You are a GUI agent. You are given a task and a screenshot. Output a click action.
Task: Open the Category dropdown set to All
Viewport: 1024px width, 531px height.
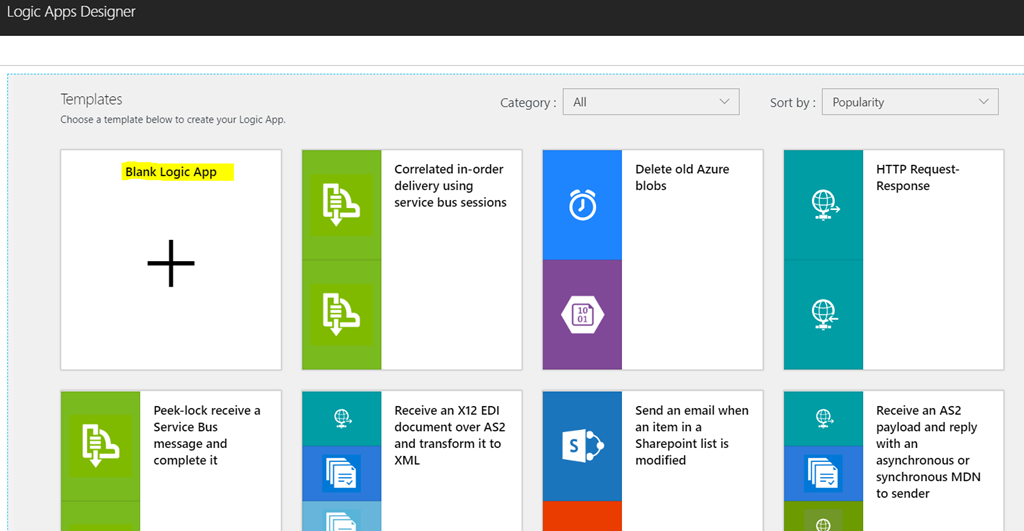coord(650,102)
